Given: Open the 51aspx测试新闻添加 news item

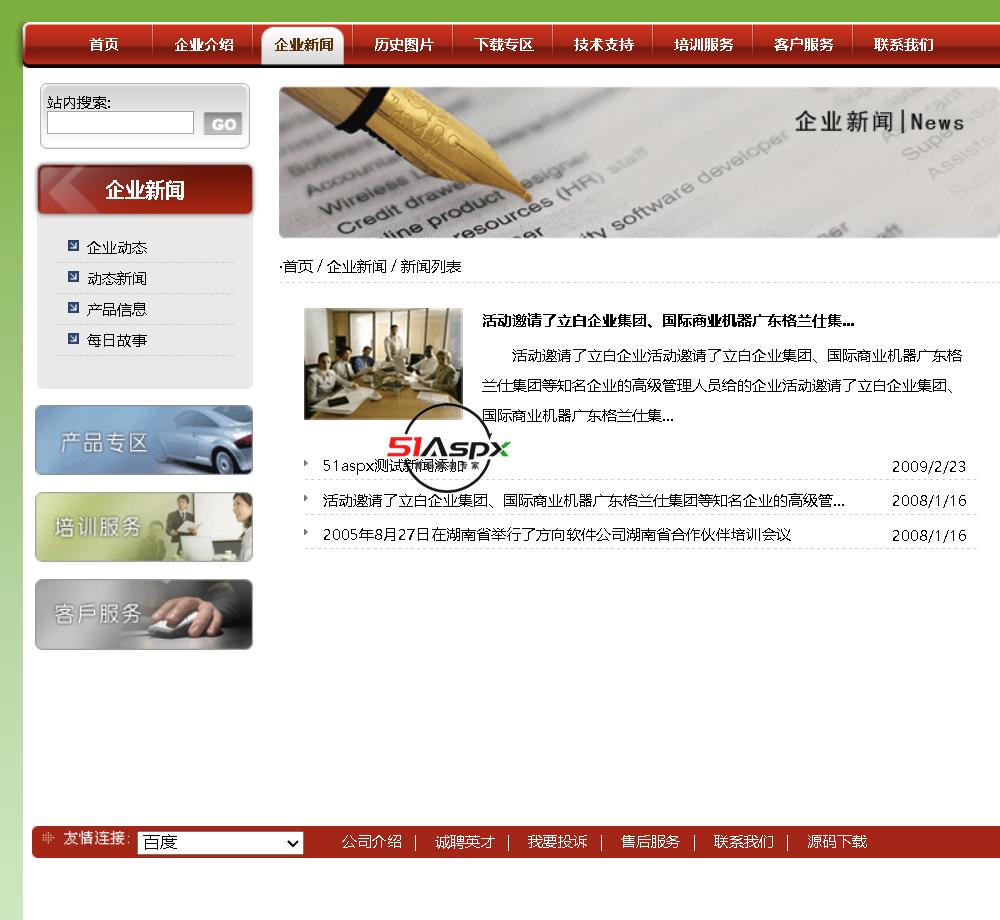Looking at the screenshot, I should 393,466.
